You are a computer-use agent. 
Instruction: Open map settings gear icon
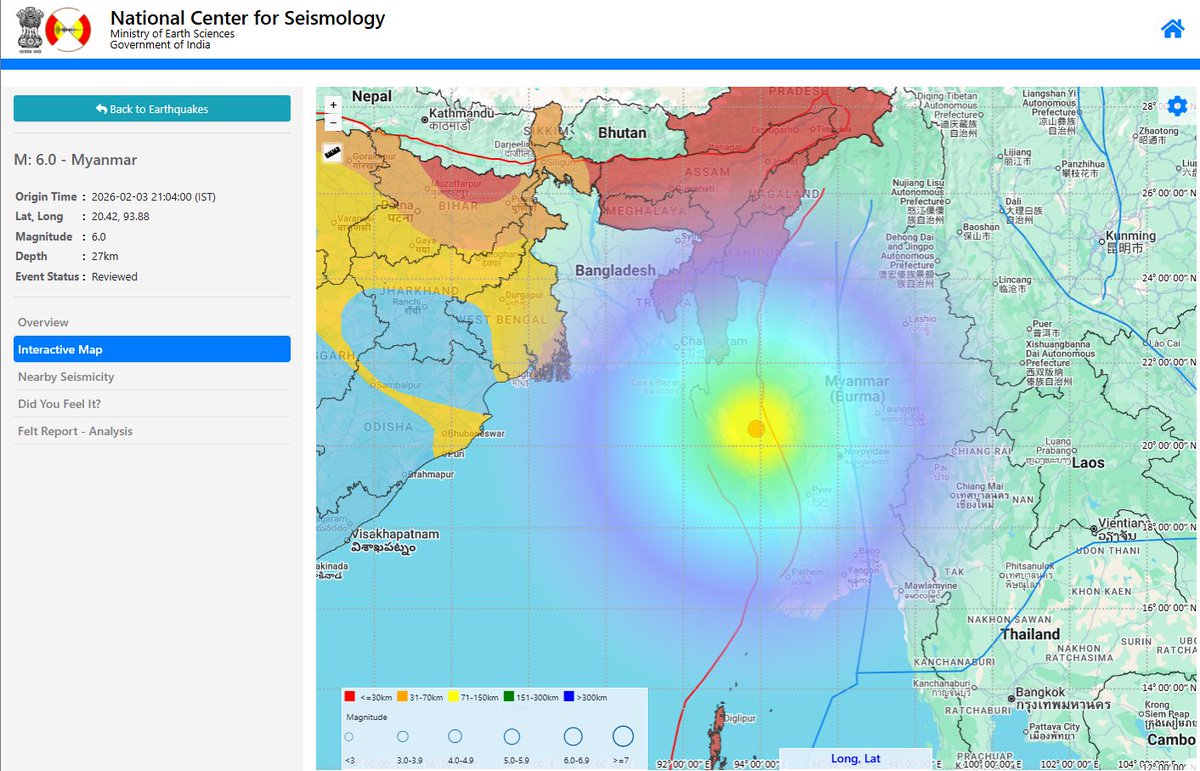pos(1177,106)
